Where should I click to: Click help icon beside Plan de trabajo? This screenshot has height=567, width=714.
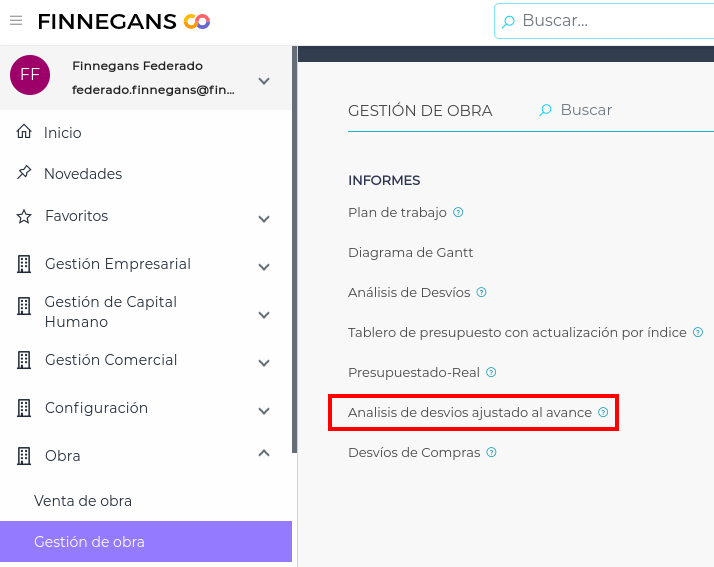[458, 212]
